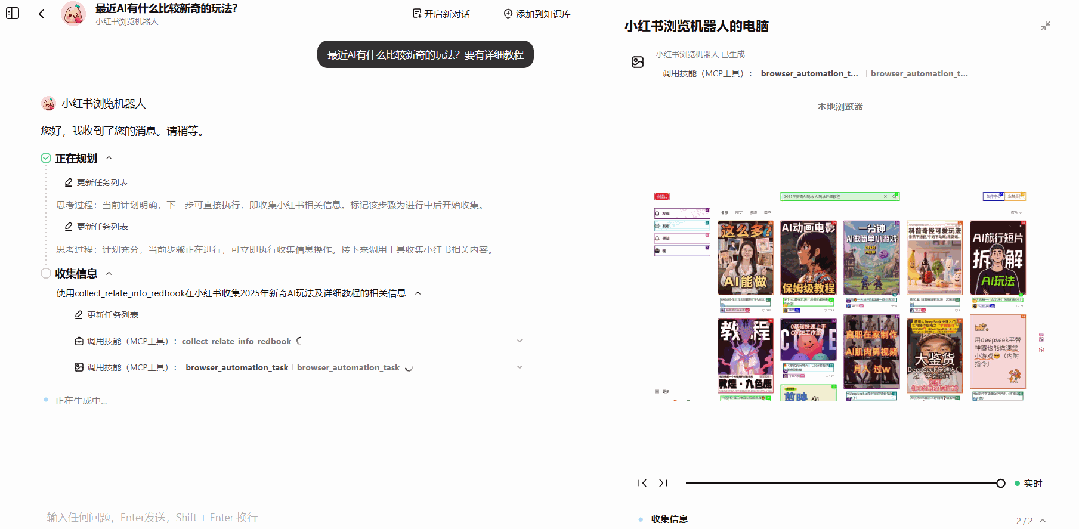Viewport: 1079px width, 529px height.
Task: Click the third 更新任务列表 pencil icon under 收集信息
Action: pos(78,314)
